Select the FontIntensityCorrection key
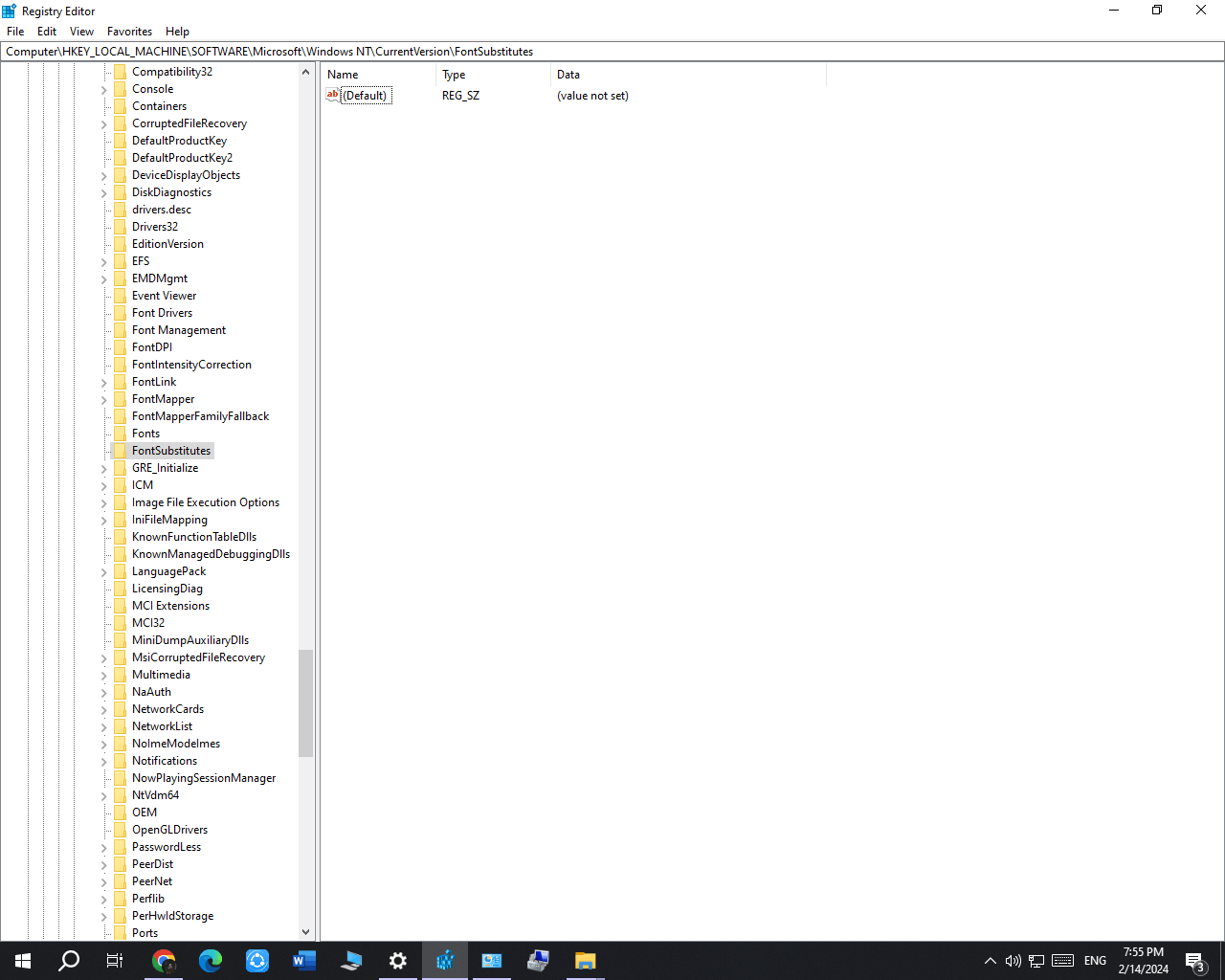Screen dimensions: 1225x980 tap(191, 365)
